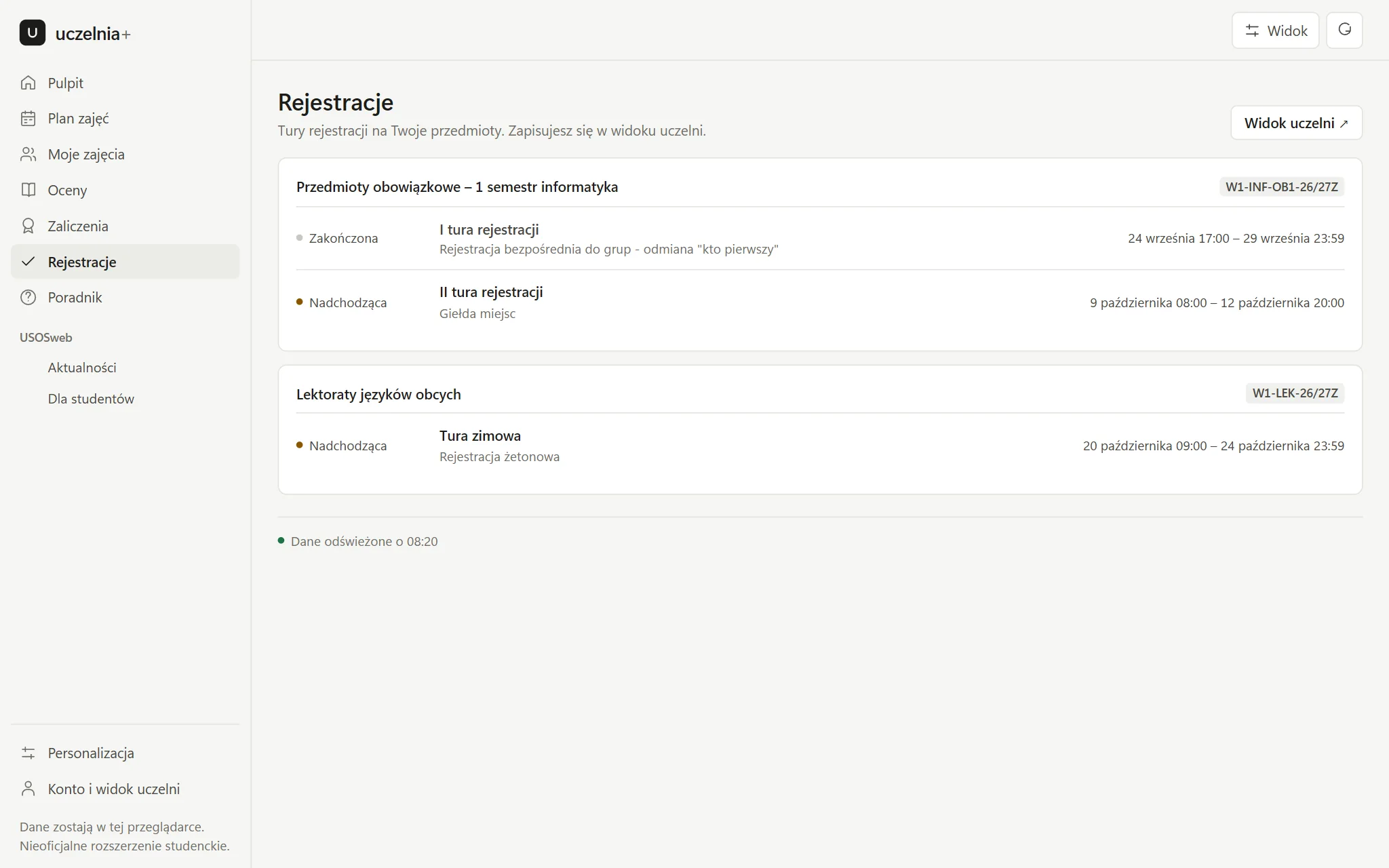Click date range 24 września – 29 września
This screenshot has height=868, width=1389.
coord(1236,238)
